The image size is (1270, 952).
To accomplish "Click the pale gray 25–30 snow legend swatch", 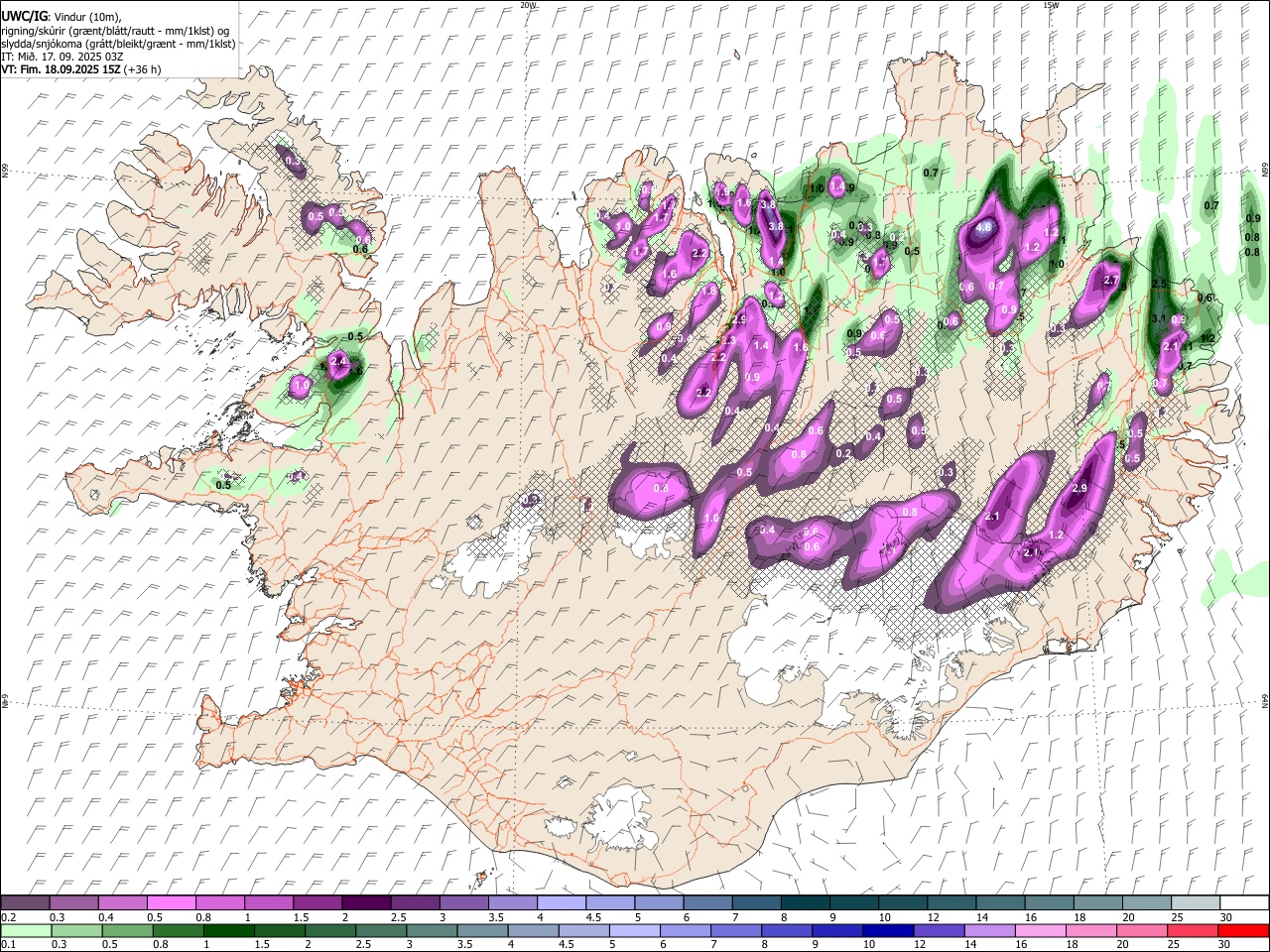I will click(1196, 903).
